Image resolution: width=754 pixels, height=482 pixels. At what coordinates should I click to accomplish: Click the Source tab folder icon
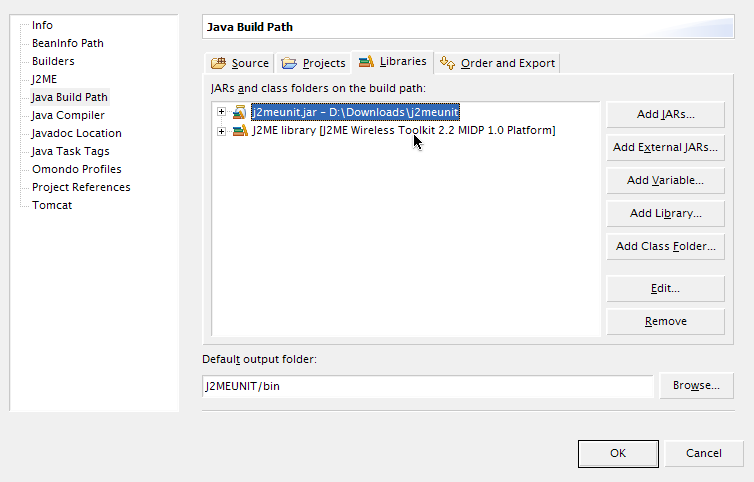(x=219, y=63)
